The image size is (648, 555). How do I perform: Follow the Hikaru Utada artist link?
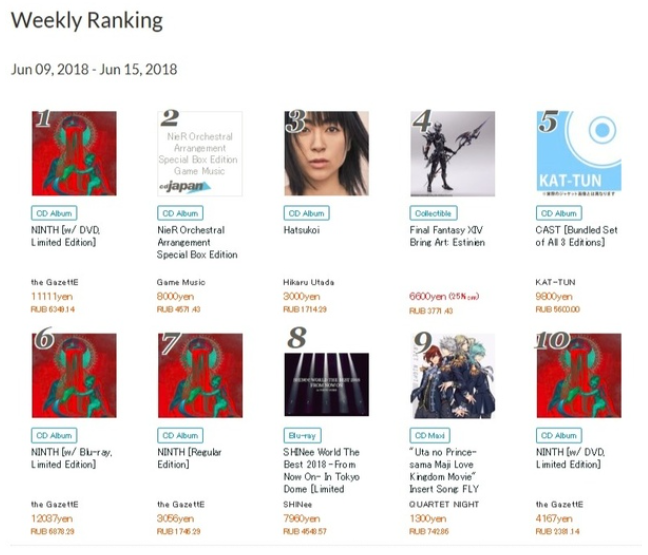(x=308, y=282)
